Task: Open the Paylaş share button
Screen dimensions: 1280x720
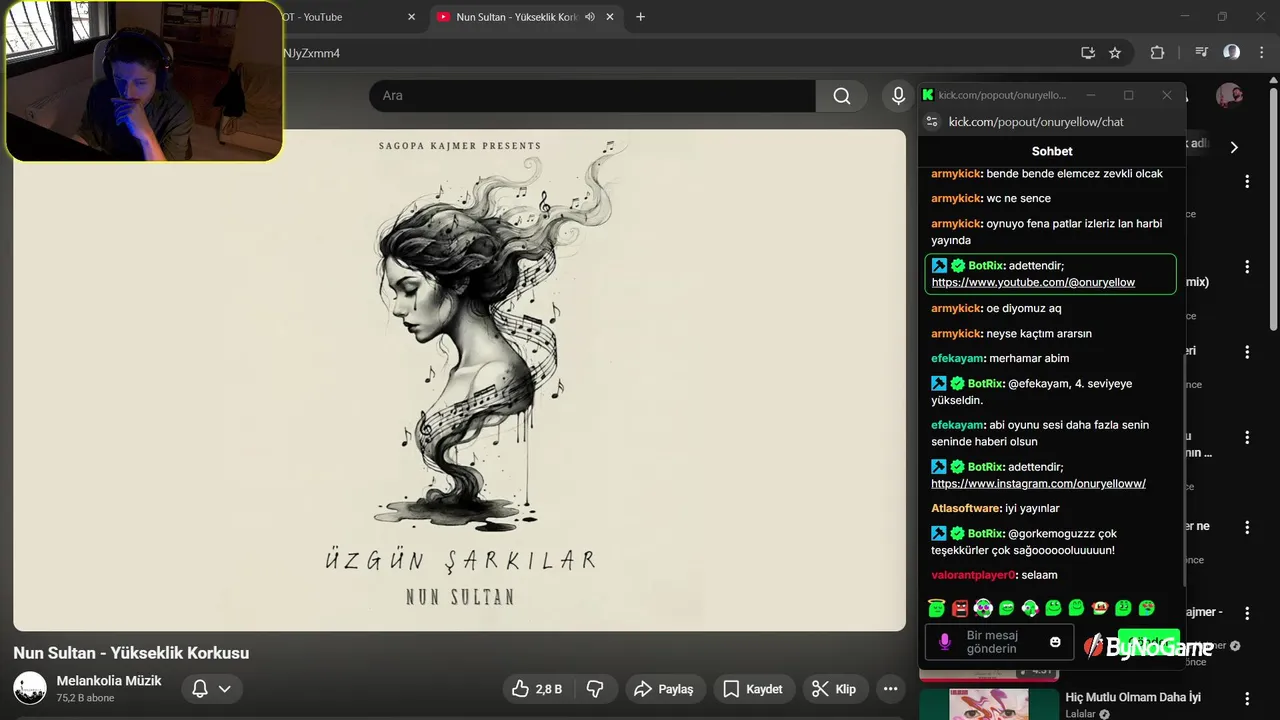Action: [x=665, y=689]
